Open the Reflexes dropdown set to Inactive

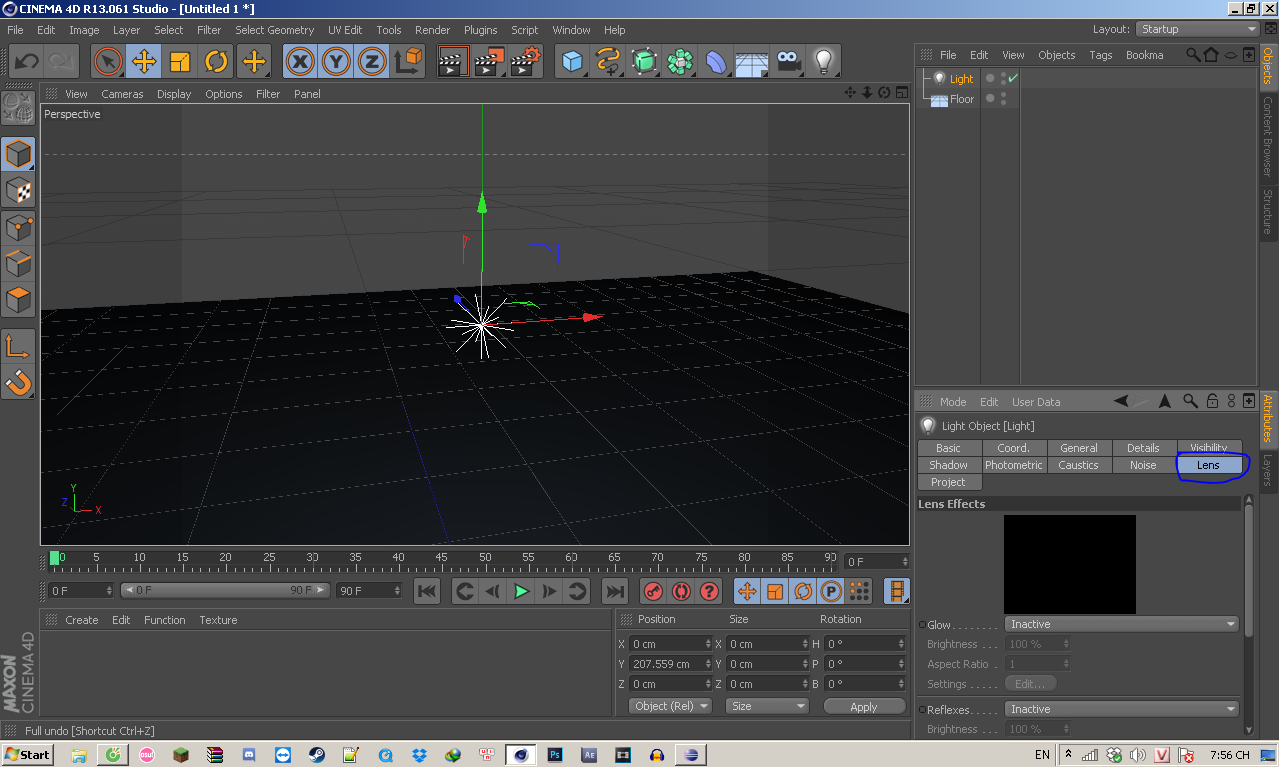(x=1122, y=709)
